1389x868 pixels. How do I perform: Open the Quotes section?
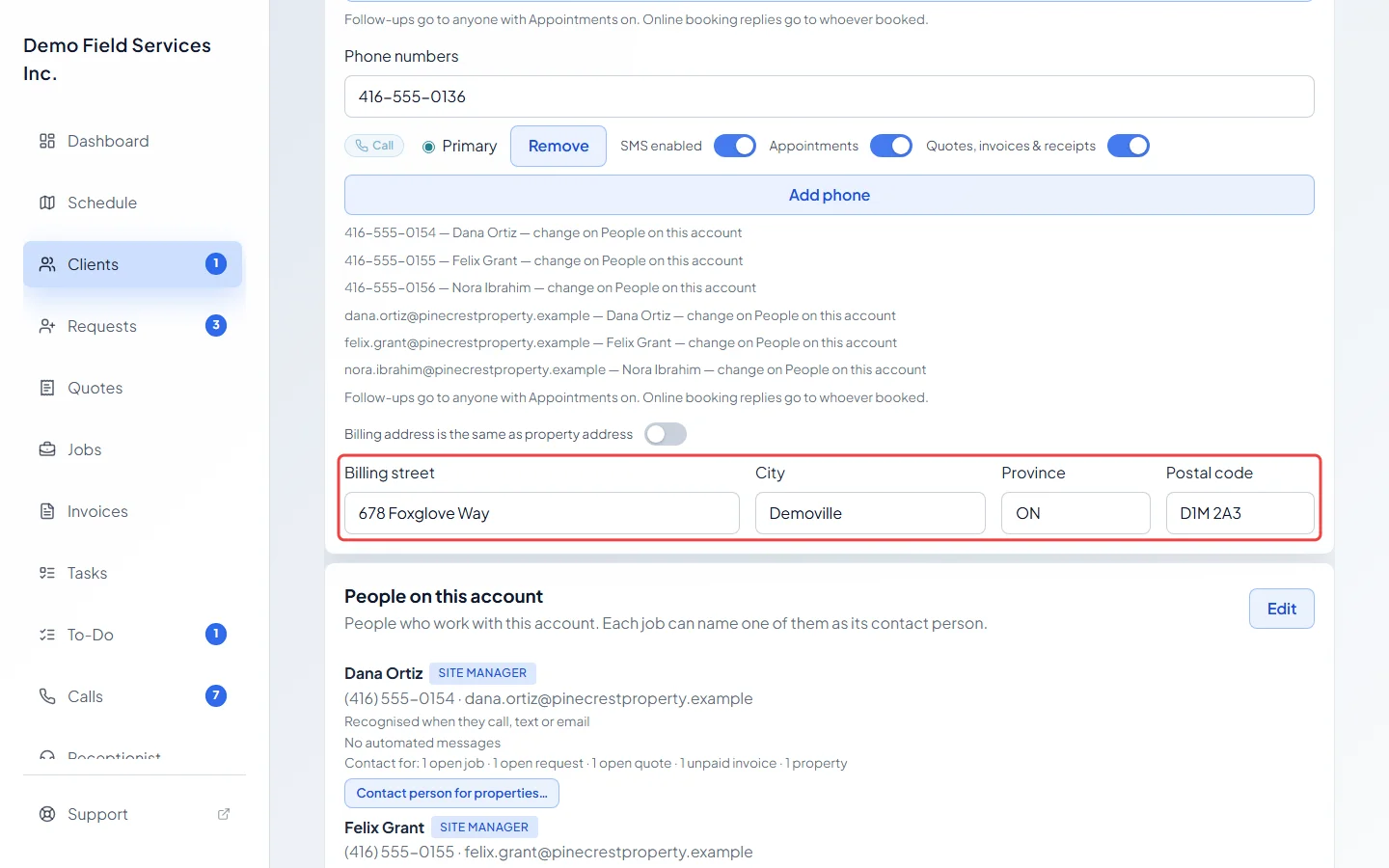click(133, 388)
